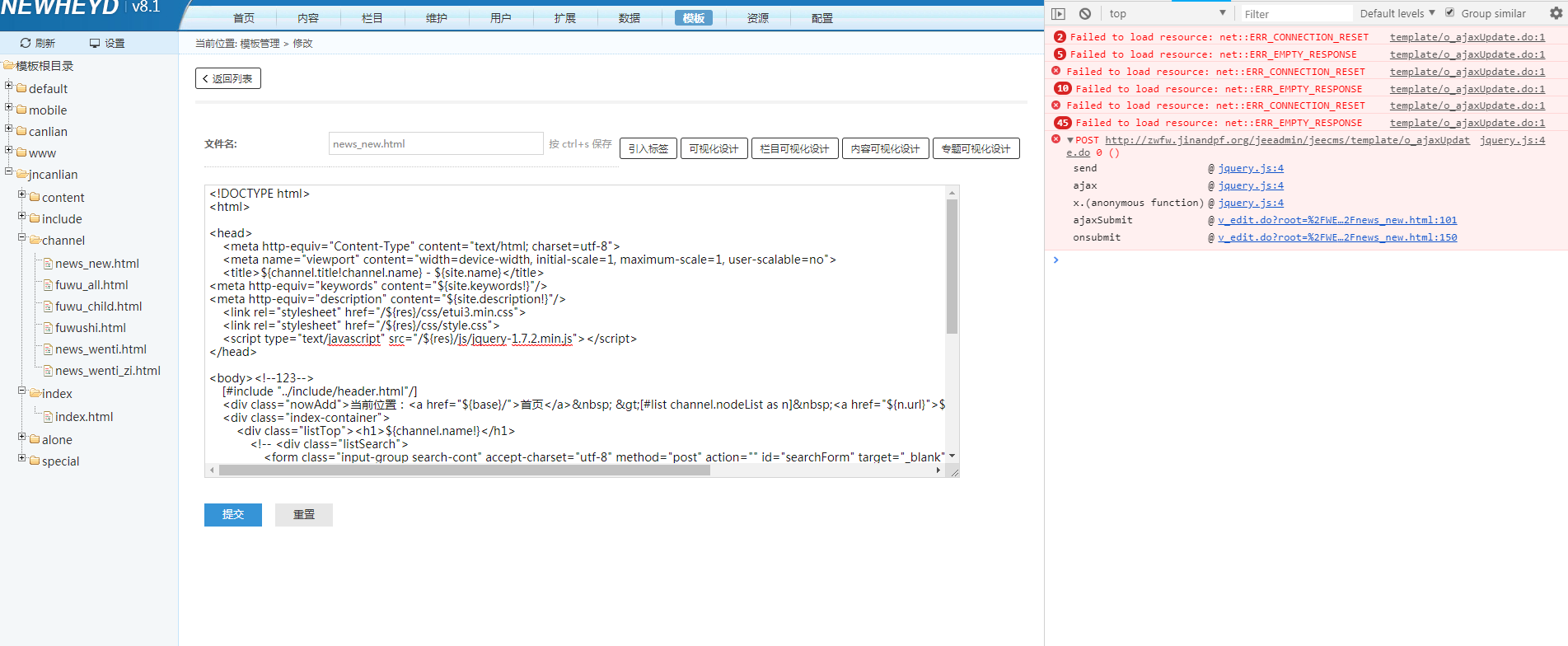Click the alone folder icon
Image resolution: width=1568 pixels, height=646 pixels.
(x=35, y=440)
